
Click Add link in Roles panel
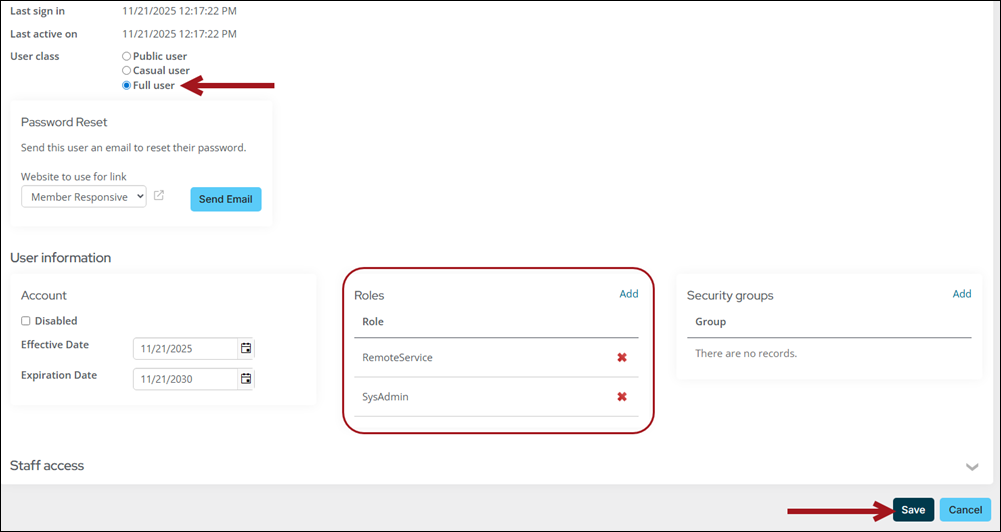628,294
